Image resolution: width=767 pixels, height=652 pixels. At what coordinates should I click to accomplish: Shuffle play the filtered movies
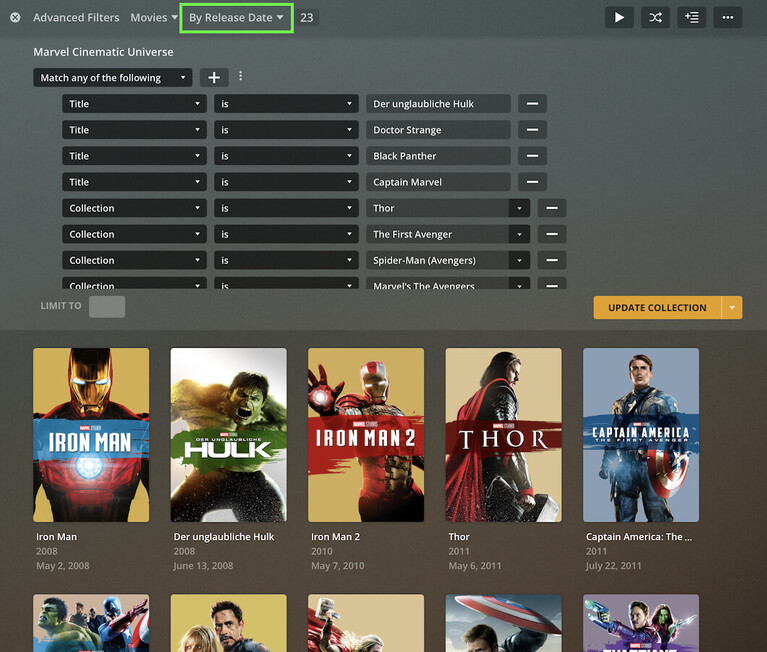(x=655, y=18)
